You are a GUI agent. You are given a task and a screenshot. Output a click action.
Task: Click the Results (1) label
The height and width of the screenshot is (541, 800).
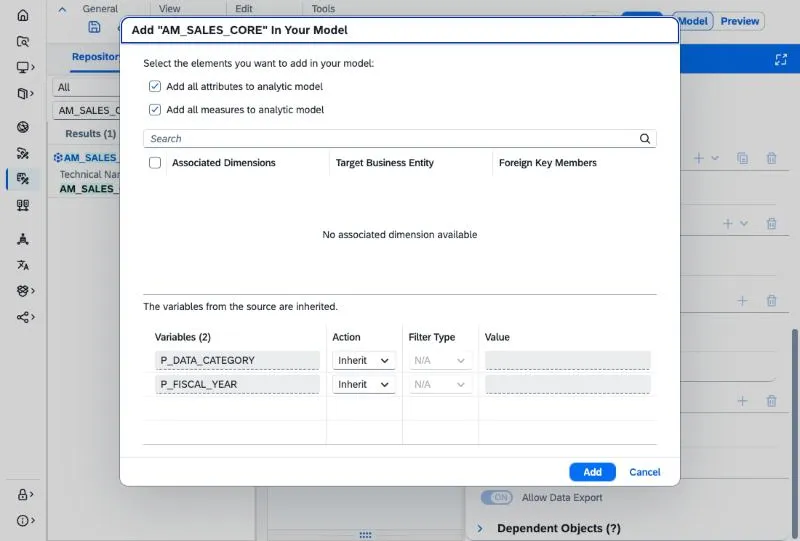[91, 134]
